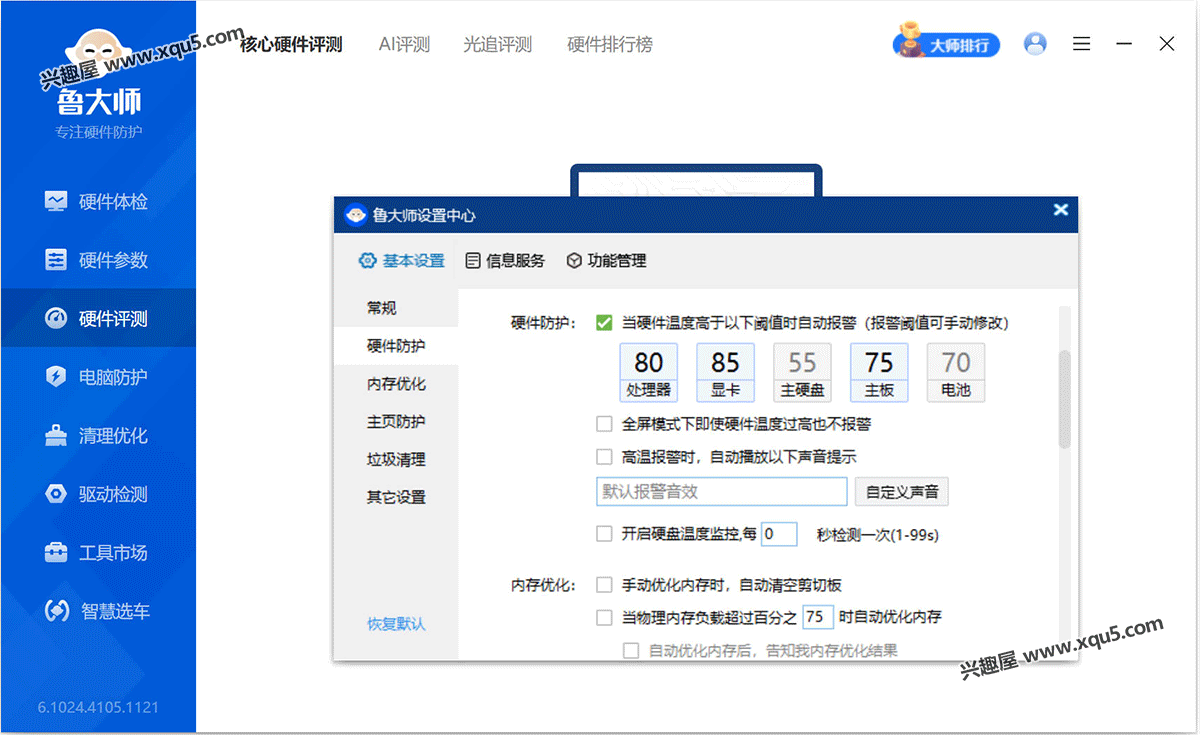Viewport: 1200px width, 735px height.
Task: Open 垃圾清理 settings section
Action: pyautogui.click(x=396, y=460)
